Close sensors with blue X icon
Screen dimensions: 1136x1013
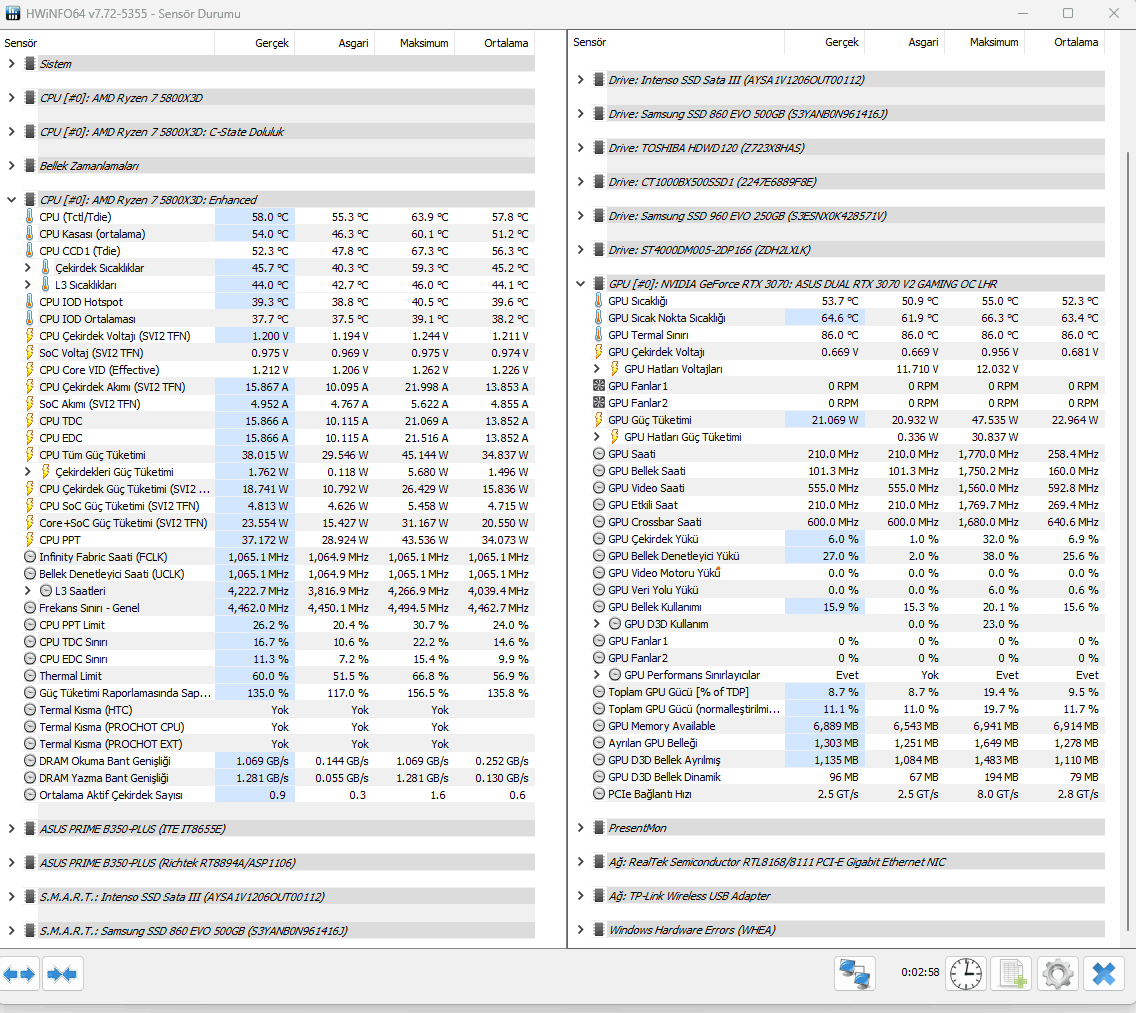[1104, 973]
